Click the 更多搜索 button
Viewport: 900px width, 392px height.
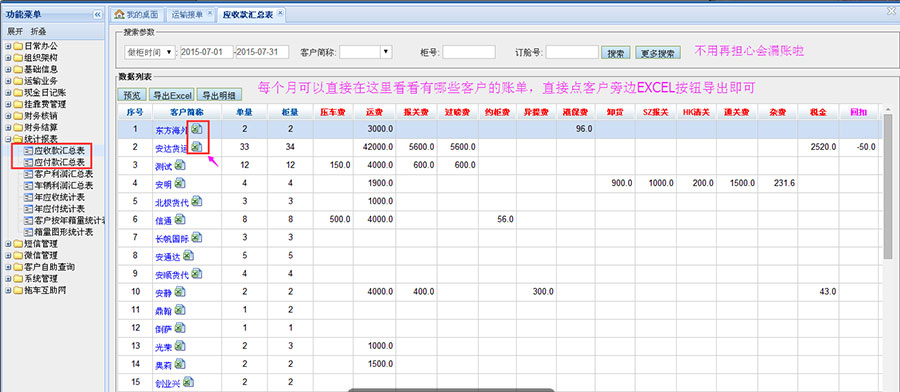click(x=658, y=53)
